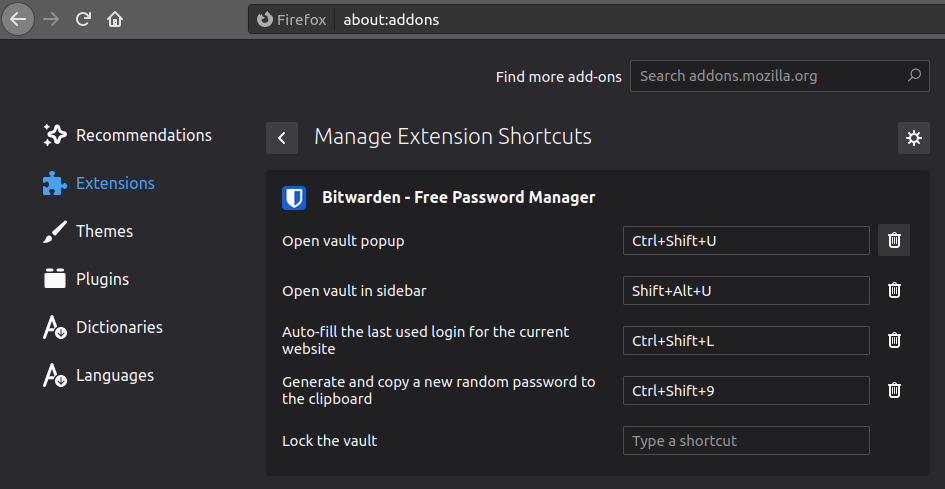
Task: Click the Open vault popup label
Action: [x=344, y=242]
